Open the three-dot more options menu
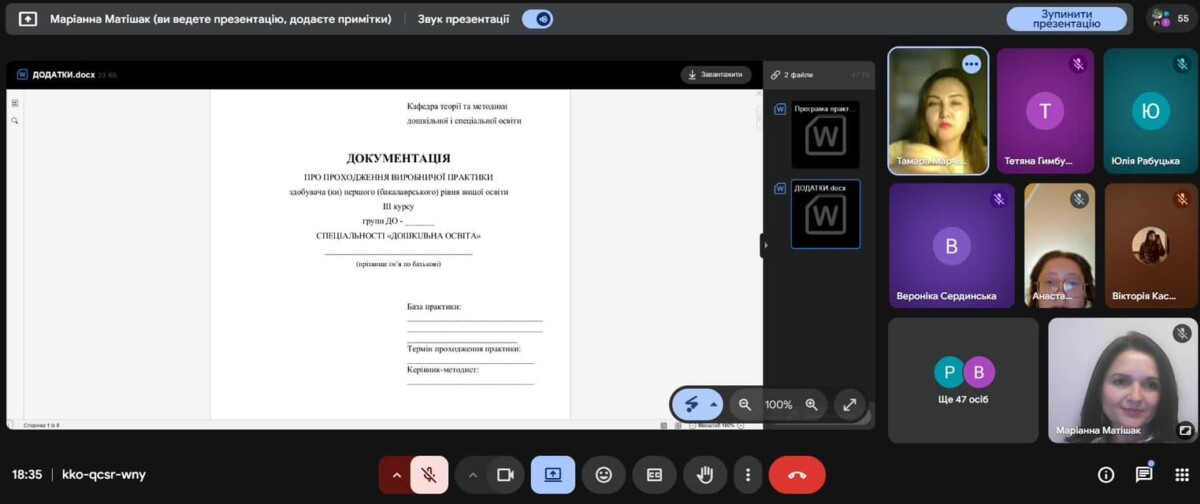 pyautogui.click(x=746, y=475)
